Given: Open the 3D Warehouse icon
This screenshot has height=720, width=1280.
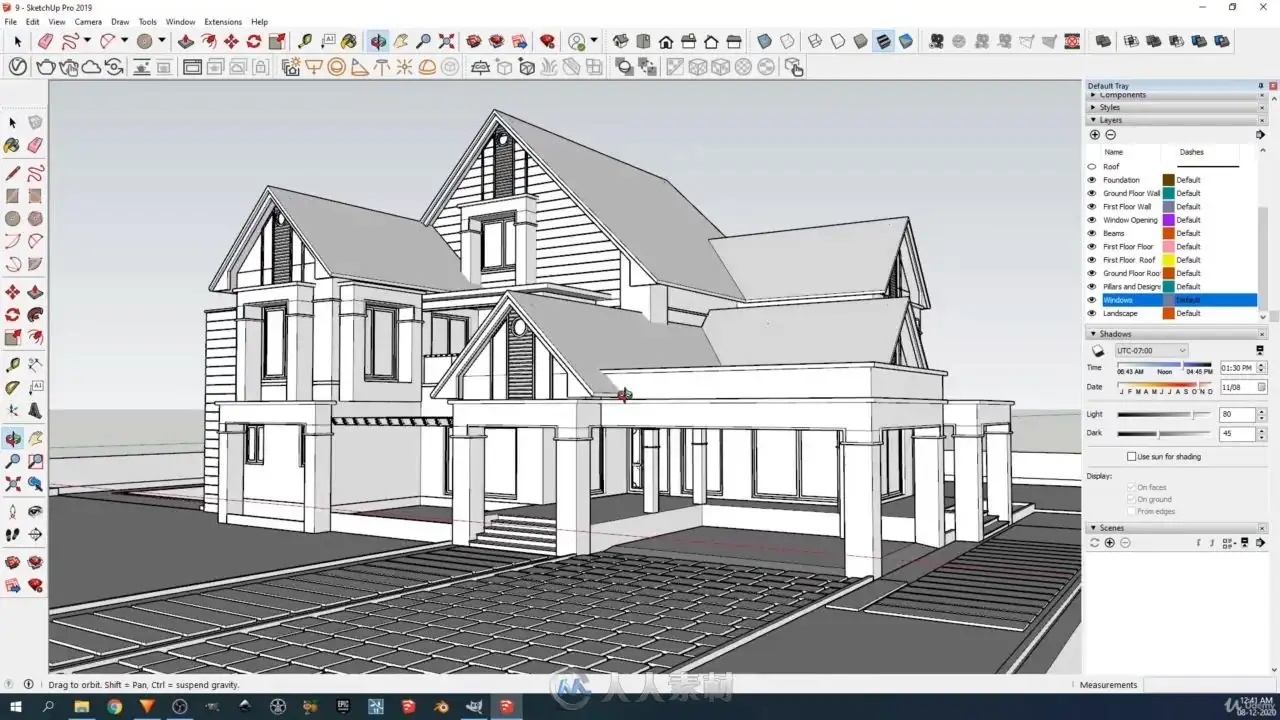Looking at the screenshot, I should point(474,41).
